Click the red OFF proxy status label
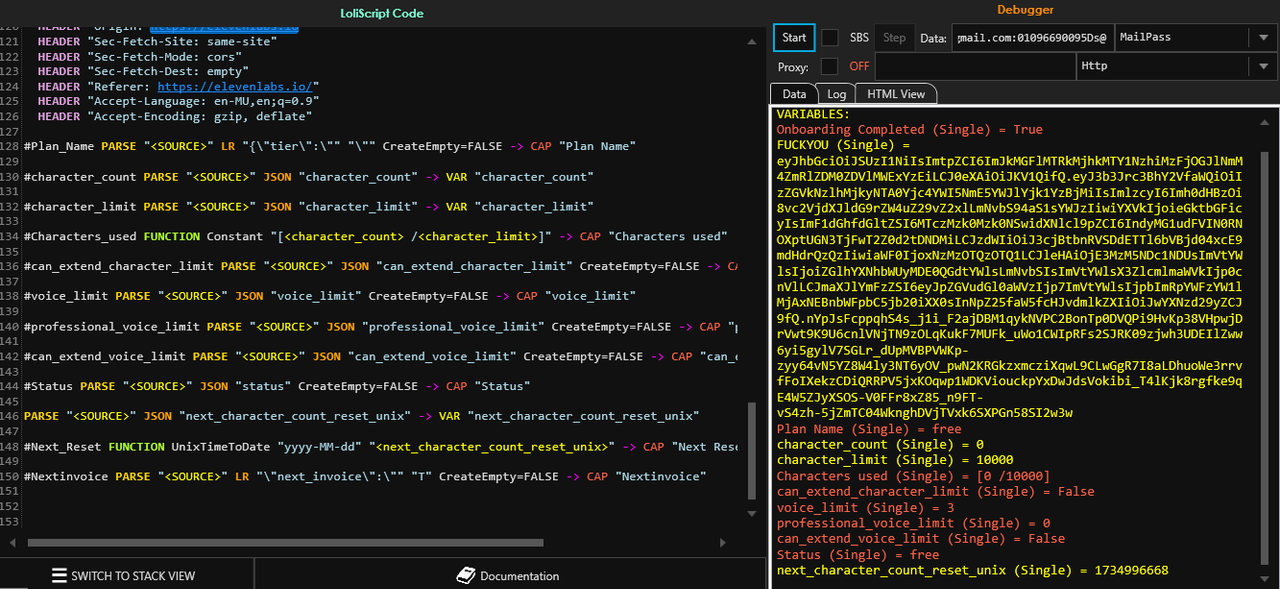The height and width of the screenshot is (589, 1280). [x=860, y=66]
